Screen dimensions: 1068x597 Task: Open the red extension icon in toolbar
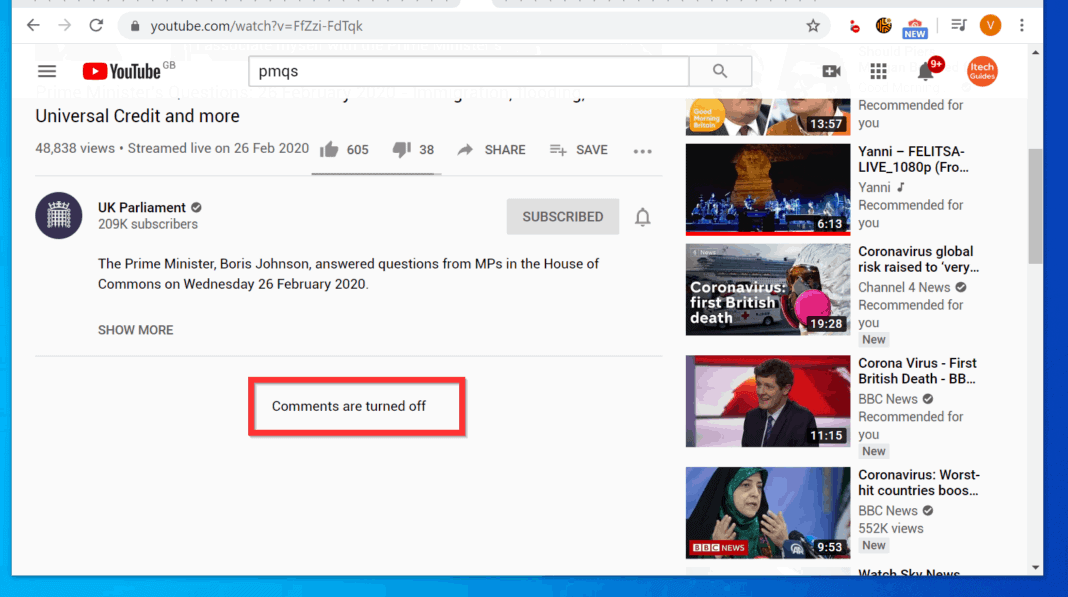coord(855,27)
